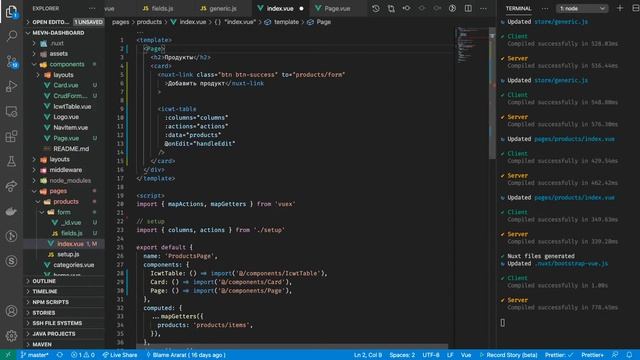
Task: Click the remote window indicator in status bar
Action: tap(8, 355)
